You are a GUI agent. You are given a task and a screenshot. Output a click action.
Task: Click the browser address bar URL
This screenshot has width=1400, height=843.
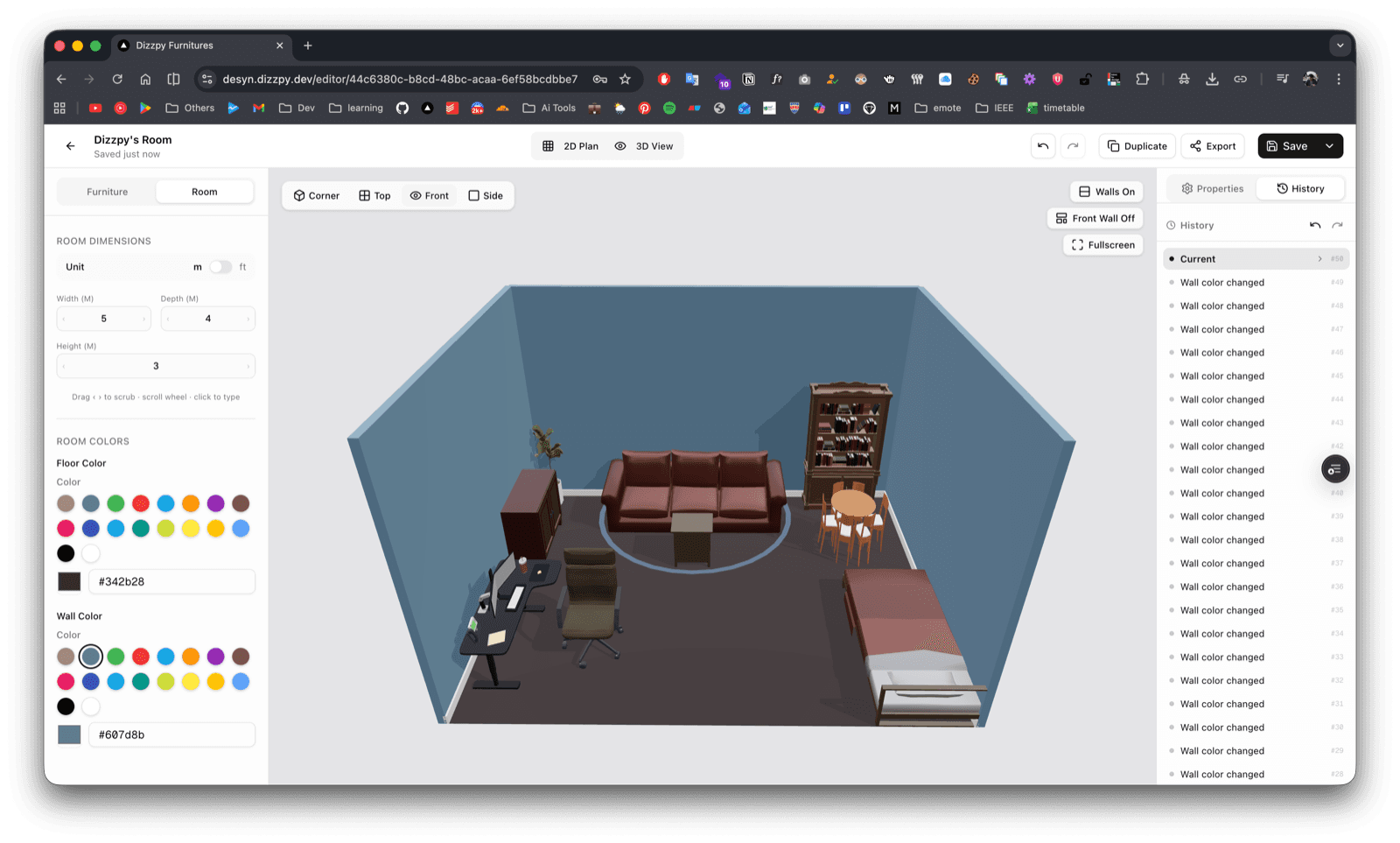pyautogui.click(x=400, y=79)
